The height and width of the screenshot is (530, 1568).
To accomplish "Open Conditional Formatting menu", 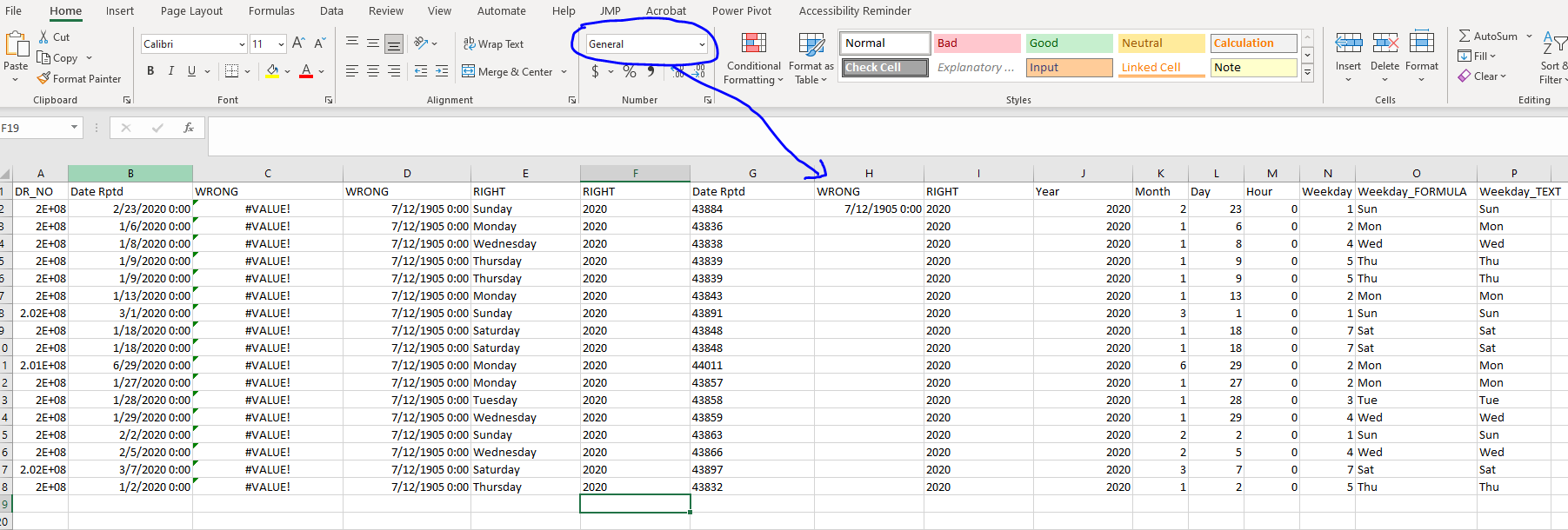I will click(x=754, y=58).
